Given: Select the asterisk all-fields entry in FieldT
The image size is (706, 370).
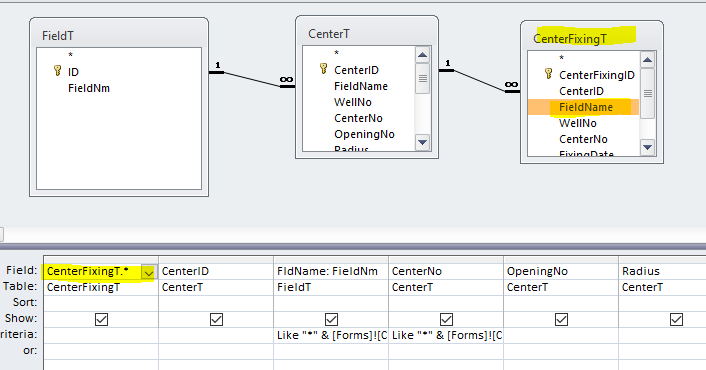Looking at the screenshot, I should click(70, 55).
